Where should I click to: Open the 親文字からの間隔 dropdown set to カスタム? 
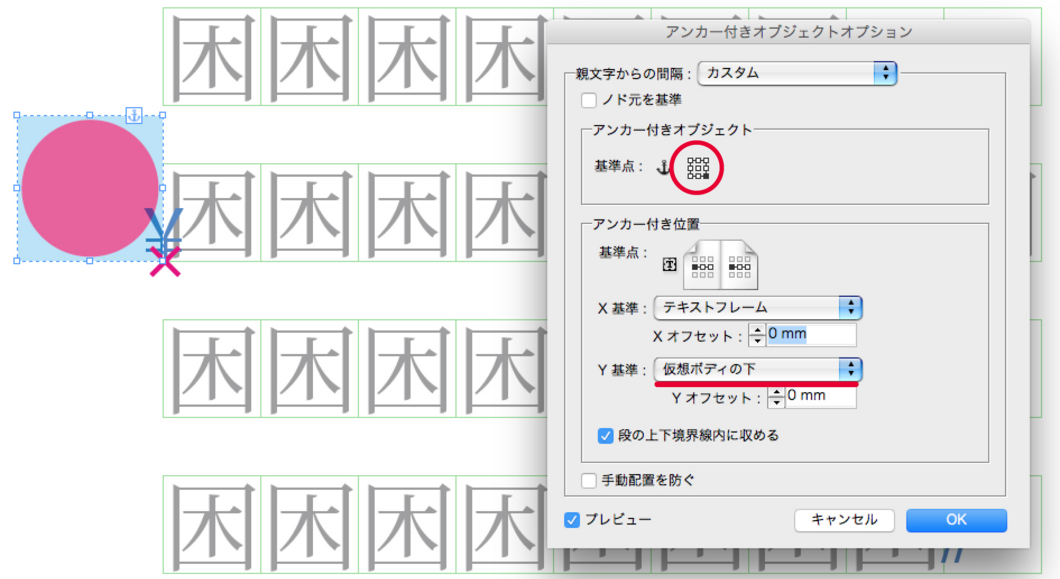coord(797,73)
